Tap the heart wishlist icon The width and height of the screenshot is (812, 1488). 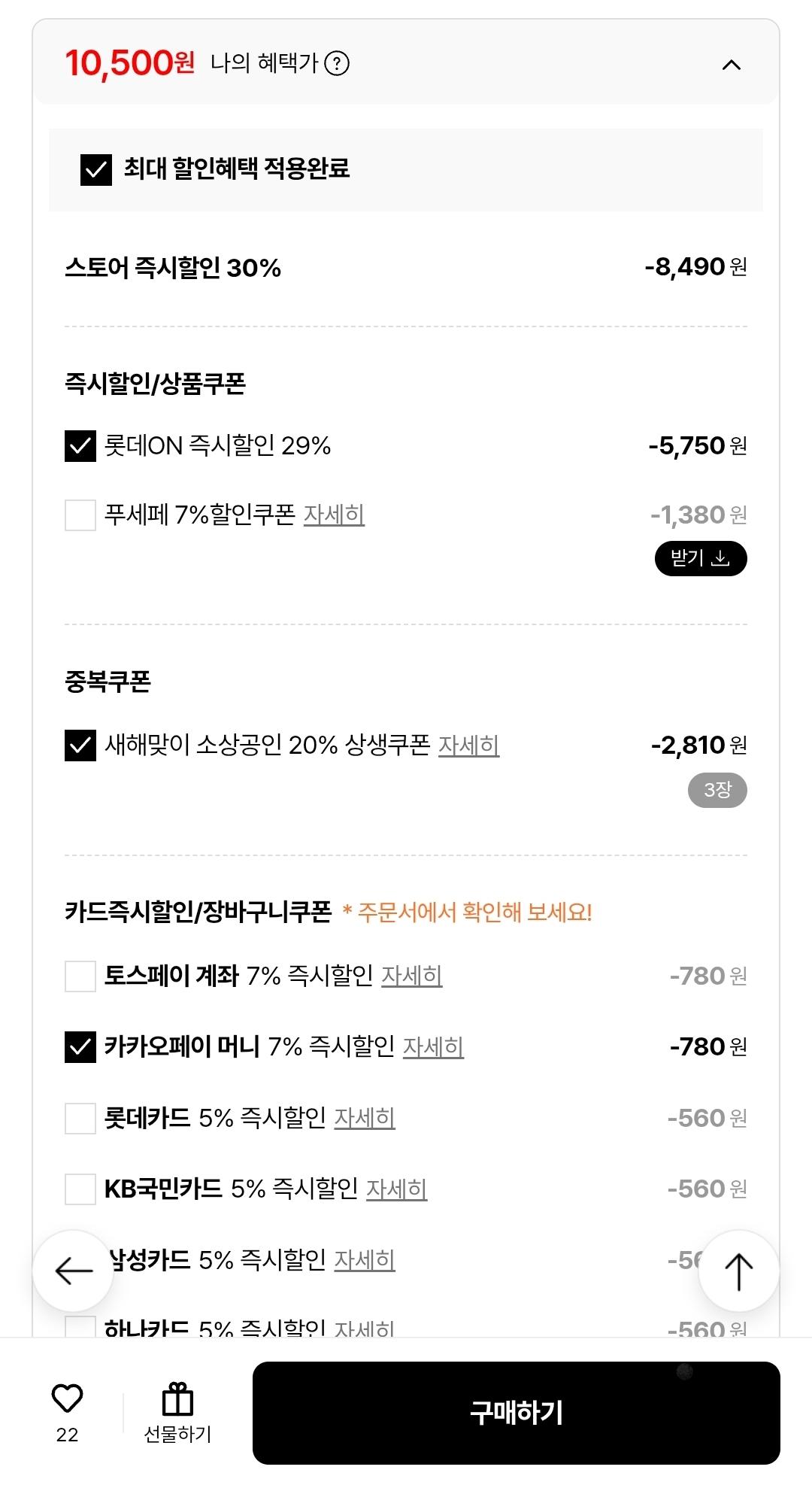pyautogui.click(x=67, y=1398)
